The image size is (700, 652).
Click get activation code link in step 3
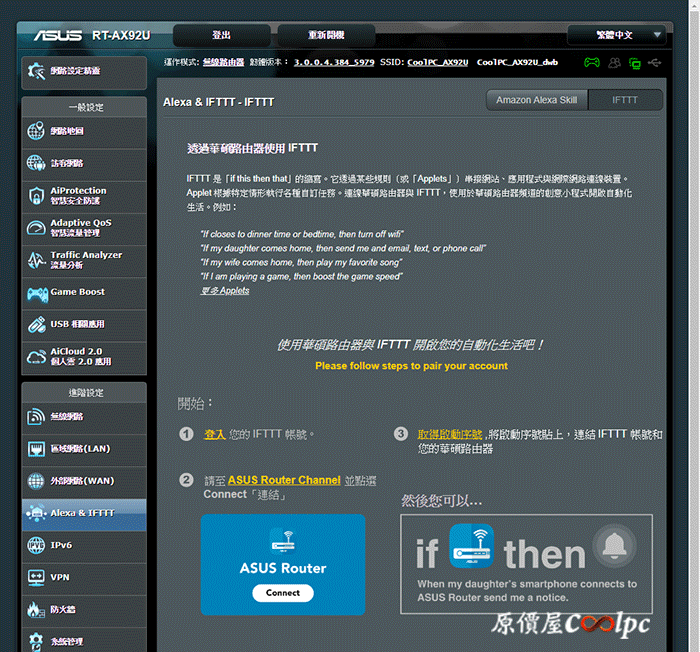point(450,434)
